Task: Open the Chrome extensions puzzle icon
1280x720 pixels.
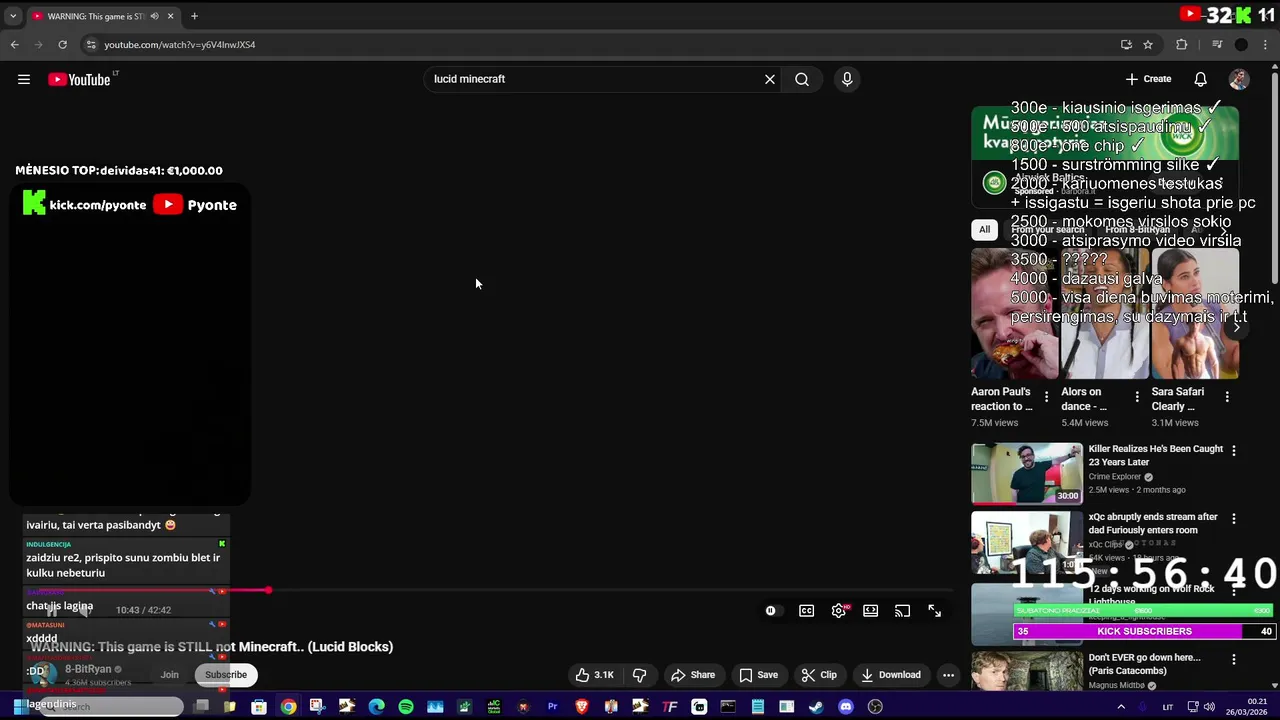Action: (1181, 44)
